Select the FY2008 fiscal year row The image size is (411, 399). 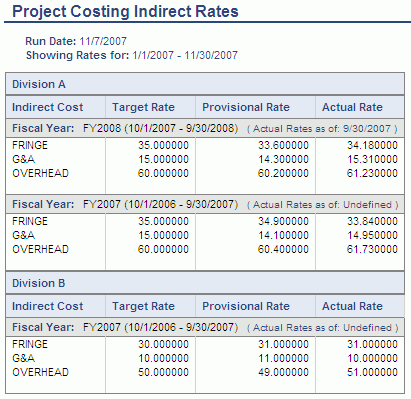(x=205, y=128)
